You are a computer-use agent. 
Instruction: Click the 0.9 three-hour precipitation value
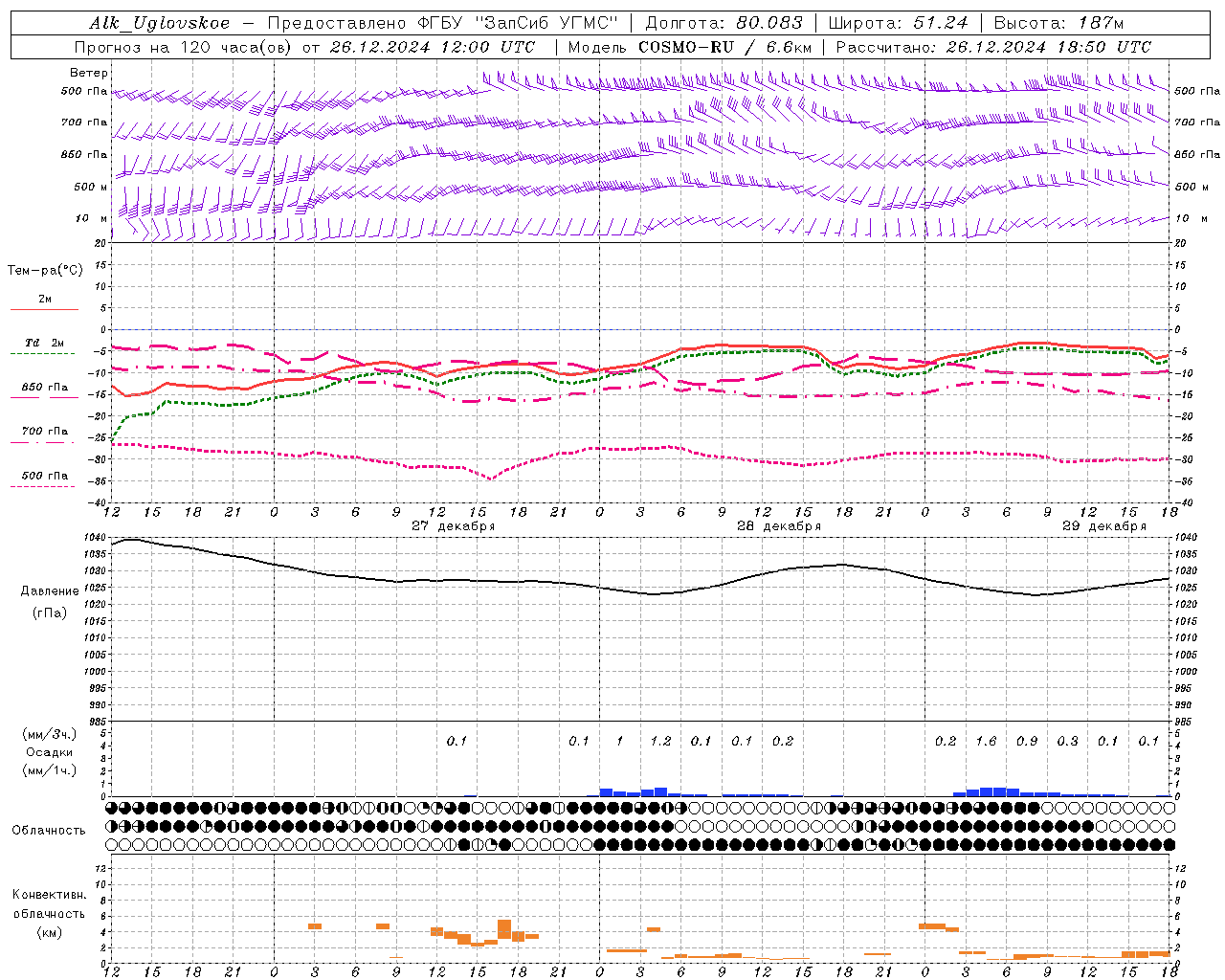(1027, 741)
